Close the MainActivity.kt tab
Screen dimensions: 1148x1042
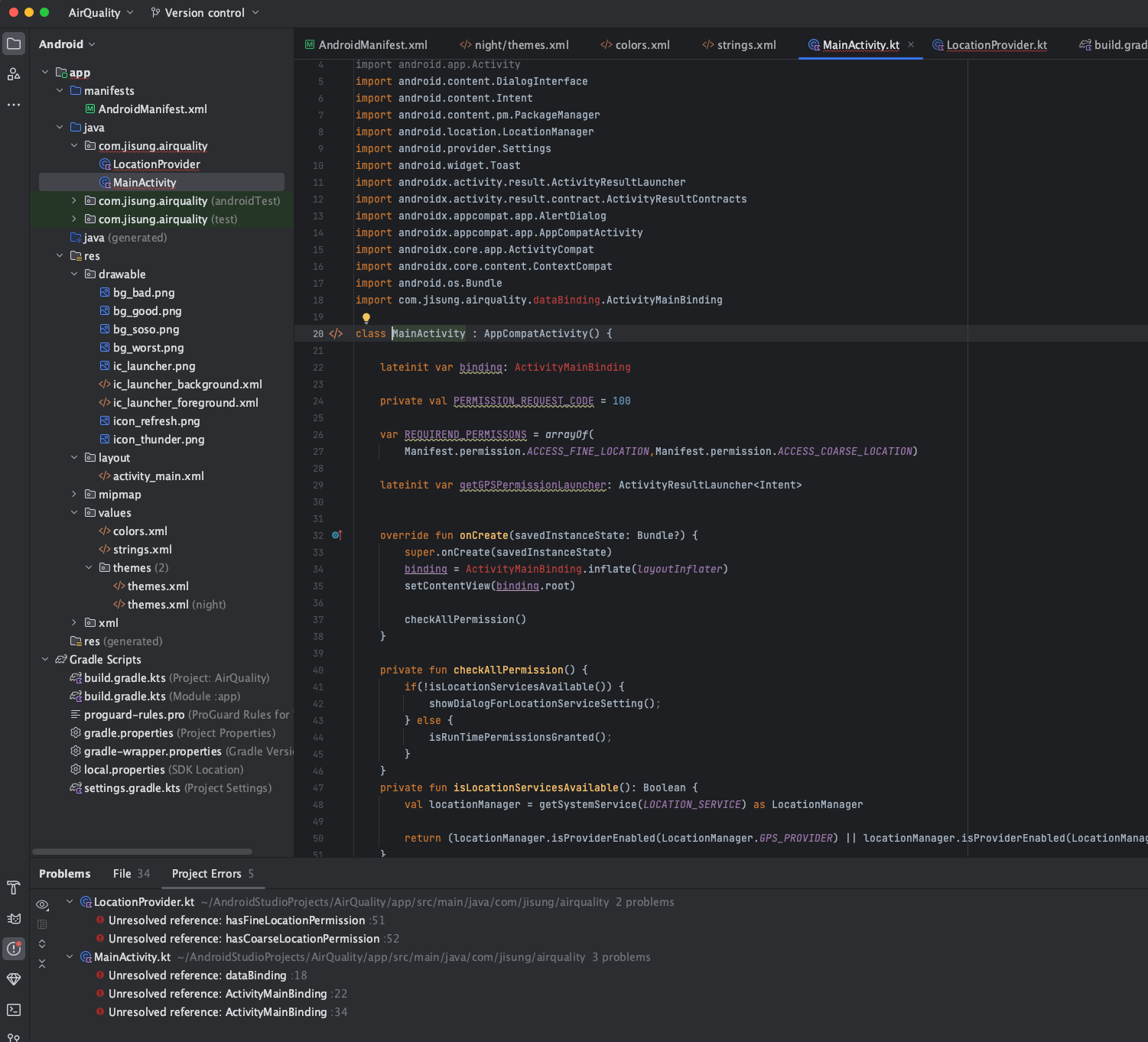[x=911, y=44]
